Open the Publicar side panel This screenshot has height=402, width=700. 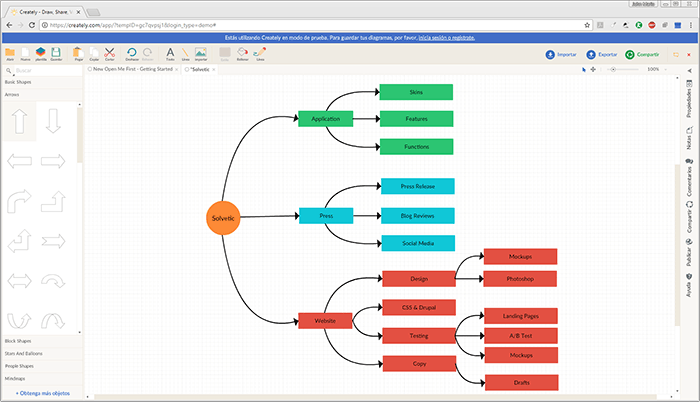click(689, 252)
